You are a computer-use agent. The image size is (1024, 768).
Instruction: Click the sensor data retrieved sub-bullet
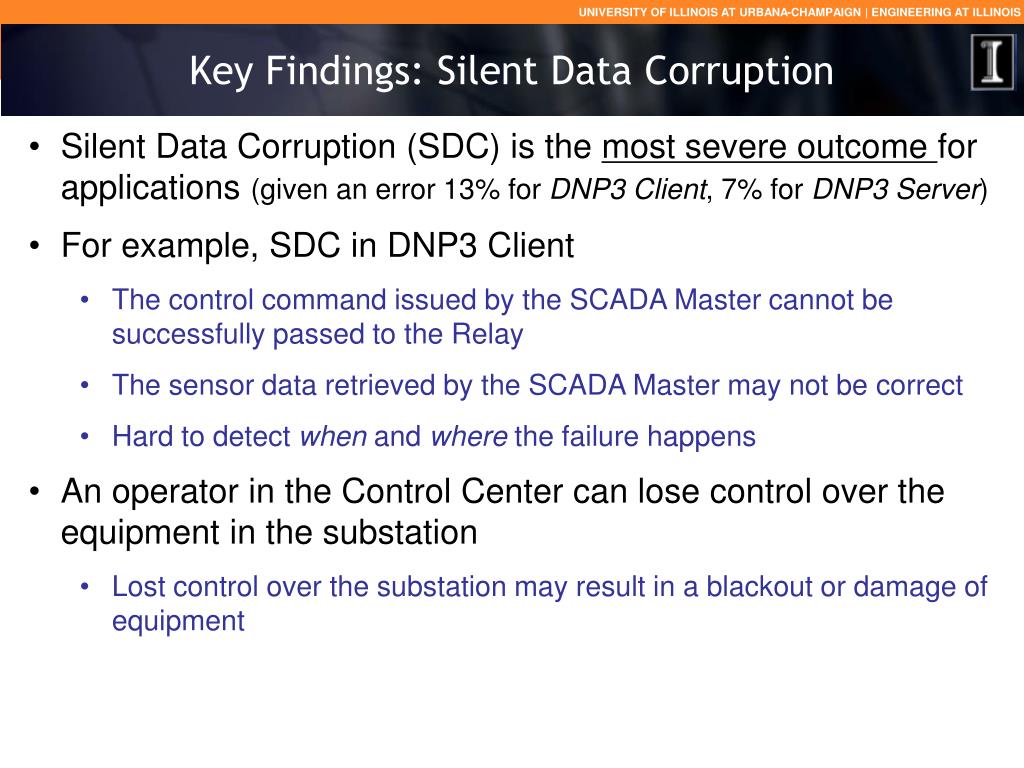click(537, 385)
